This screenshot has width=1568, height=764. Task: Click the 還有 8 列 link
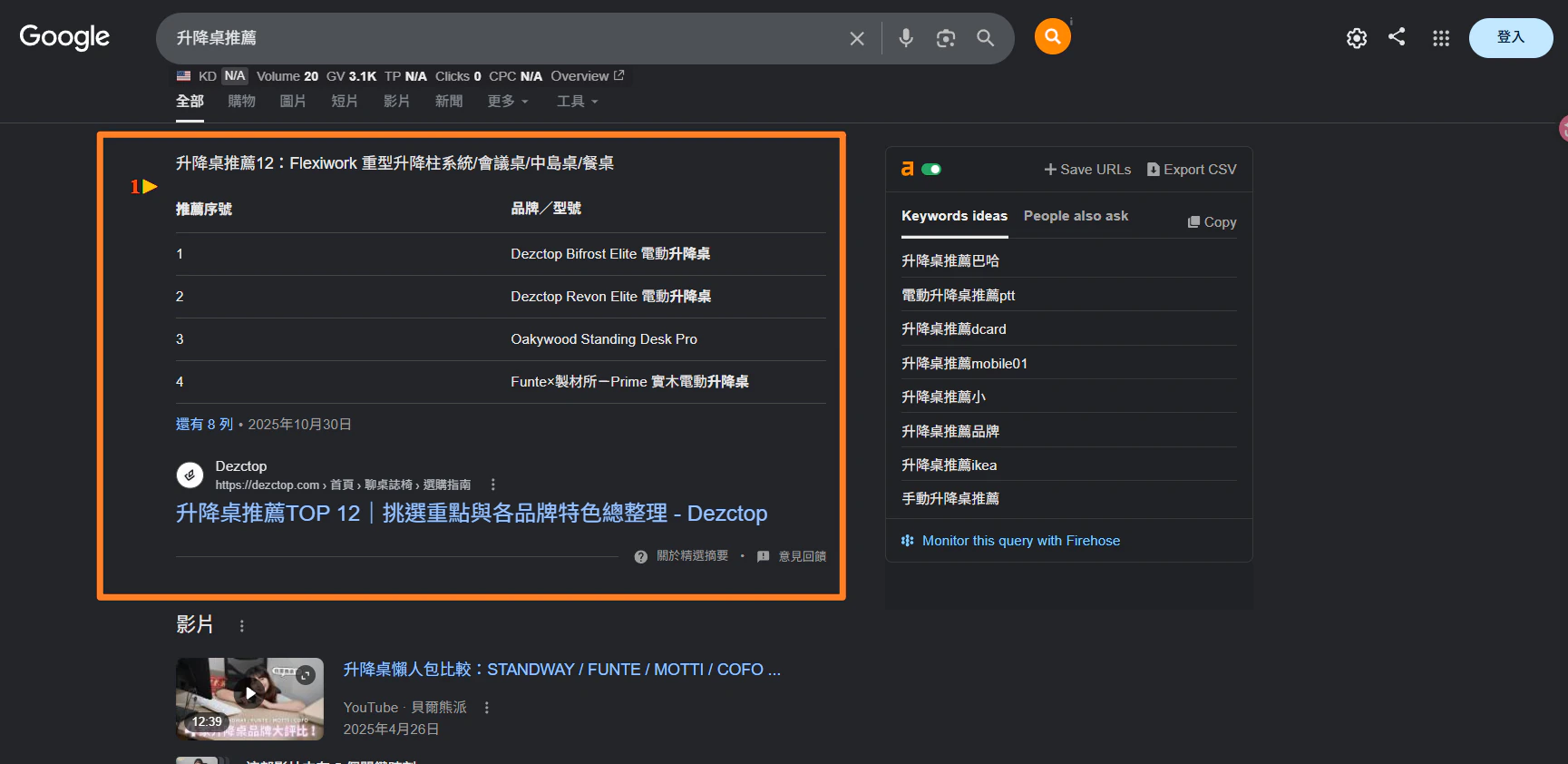pos(204,424)
